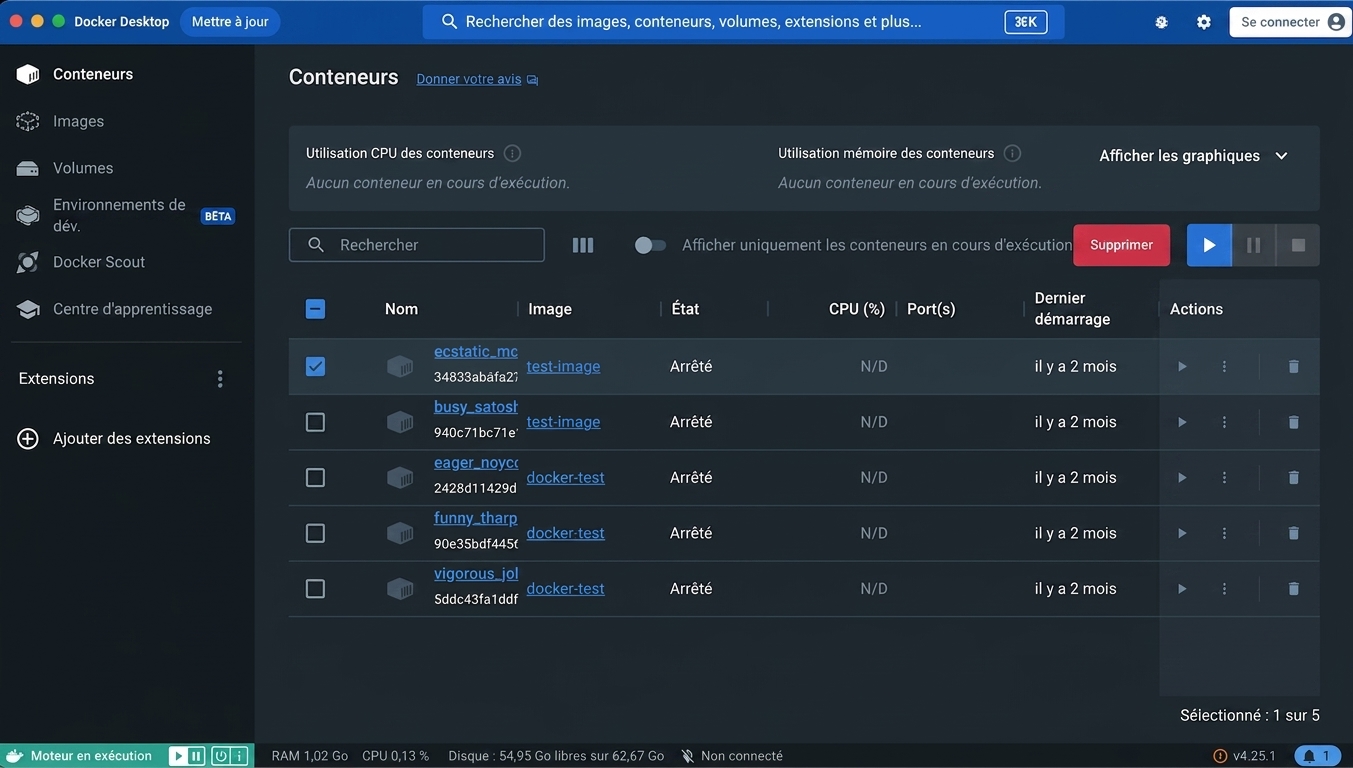Delete the busy_satosh container with trash icon

click(x=1293, y=422)
